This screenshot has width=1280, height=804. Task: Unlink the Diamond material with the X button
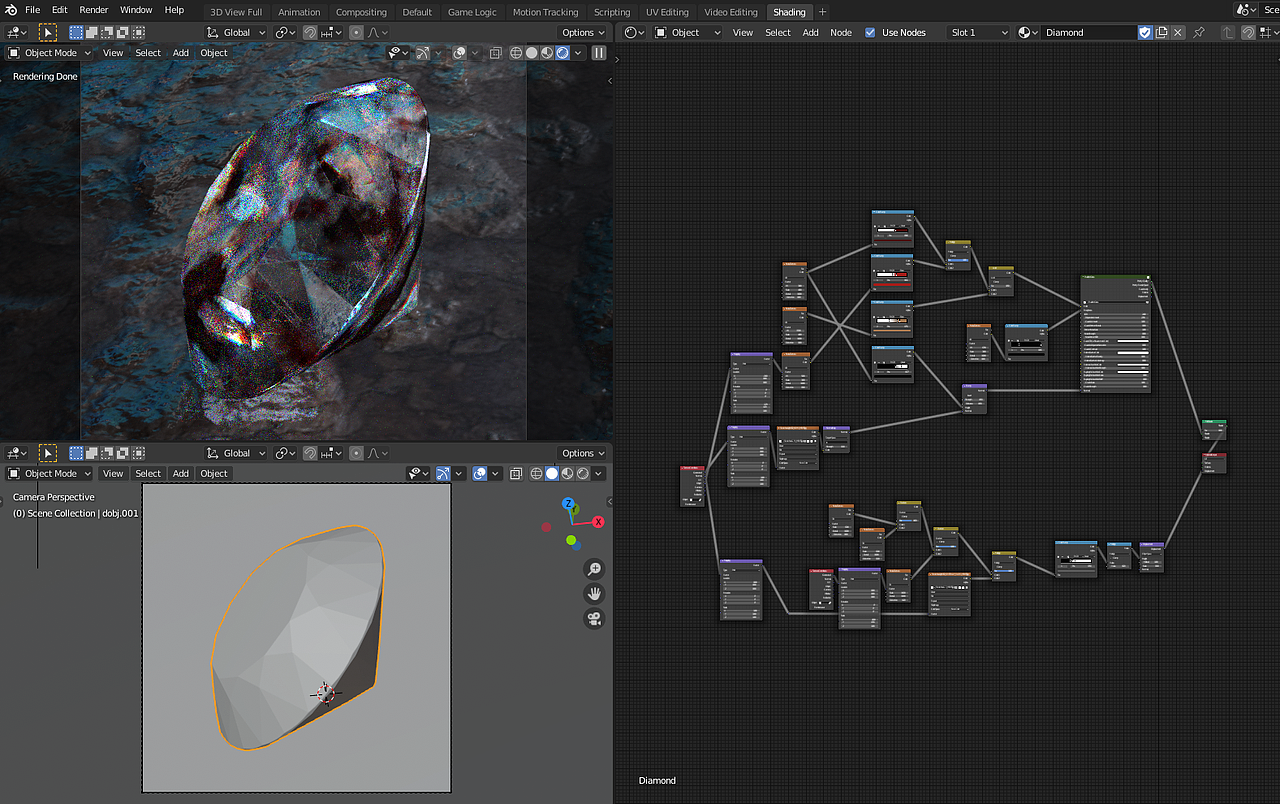(1178, 32)
